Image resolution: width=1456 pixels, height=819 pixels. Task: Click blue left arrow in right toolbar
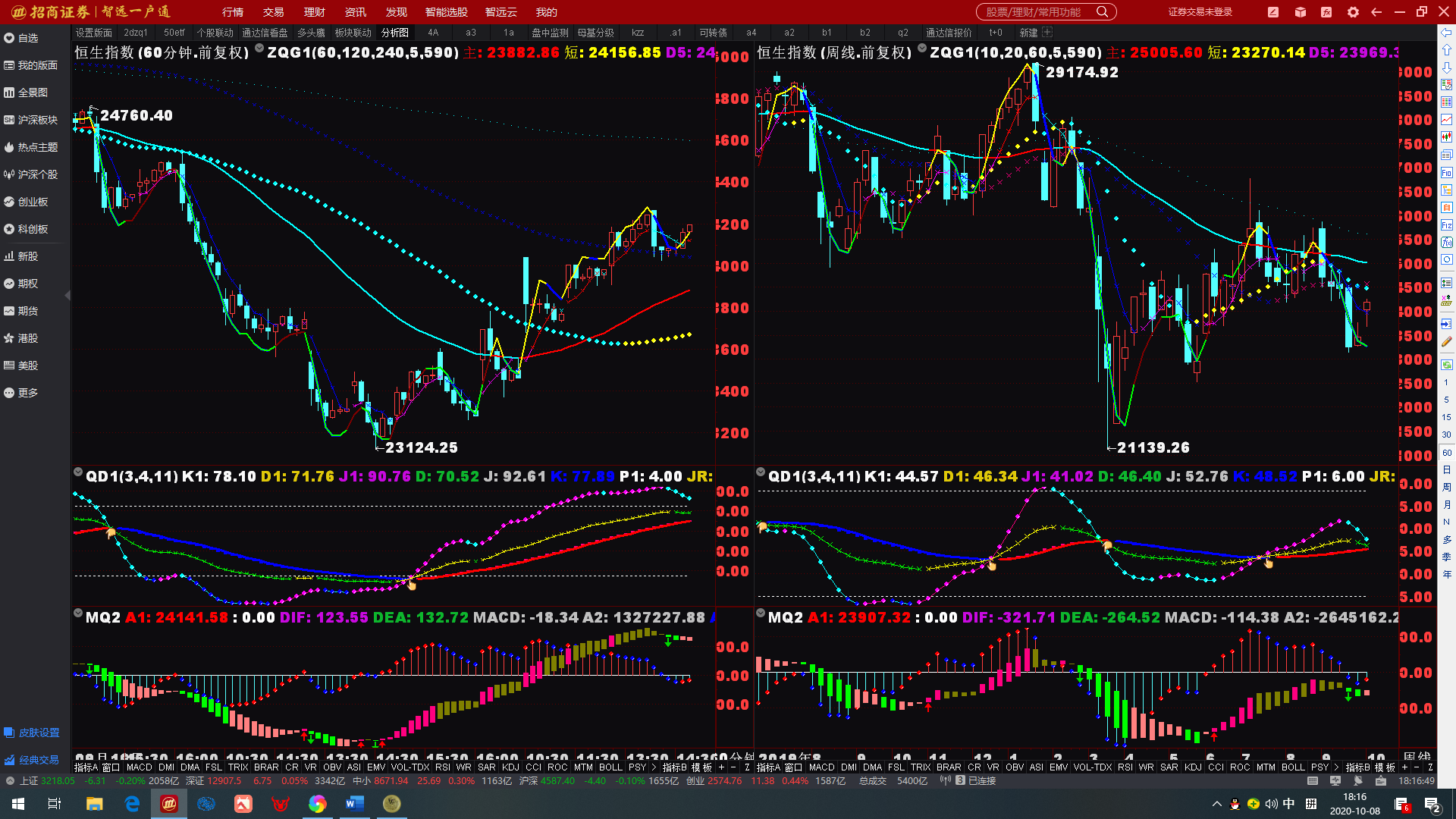1447,33
